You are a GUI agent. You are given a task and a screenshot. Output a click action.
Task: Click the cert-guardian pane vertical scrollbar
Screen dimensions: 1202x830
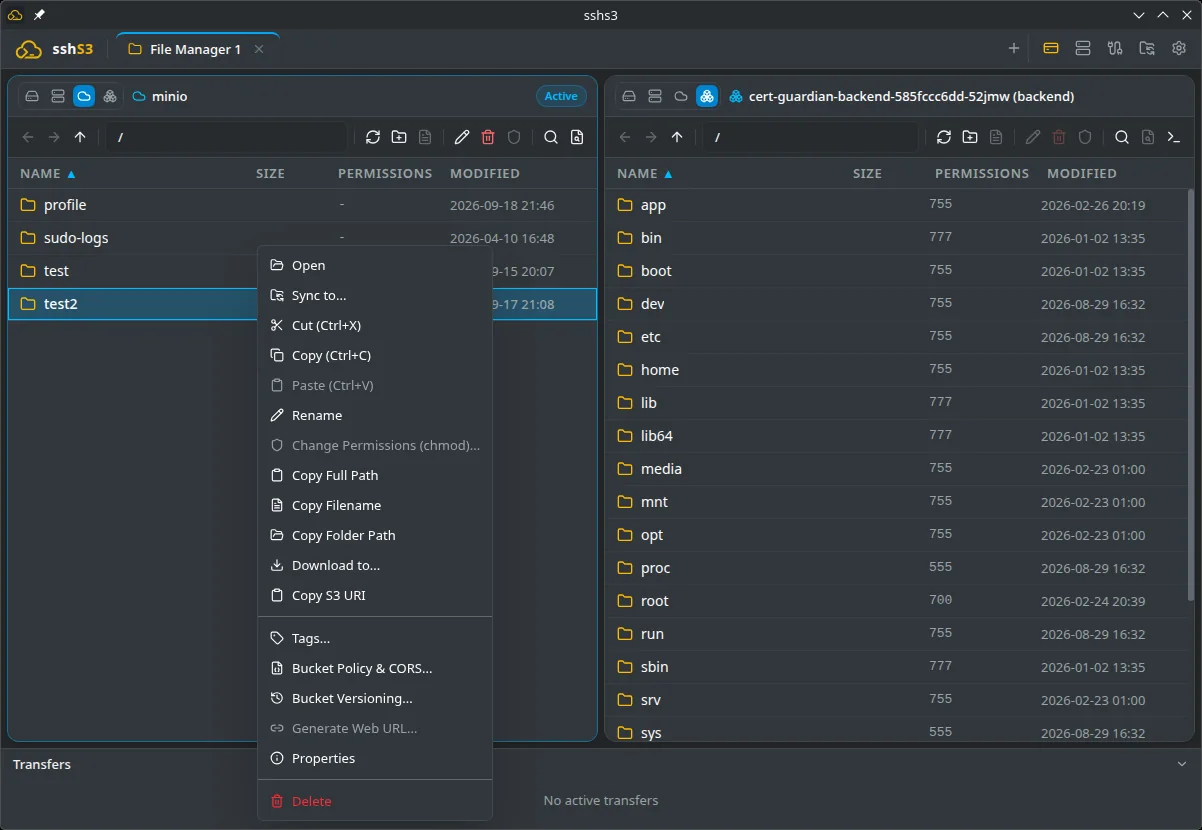tap(1190, 395)
